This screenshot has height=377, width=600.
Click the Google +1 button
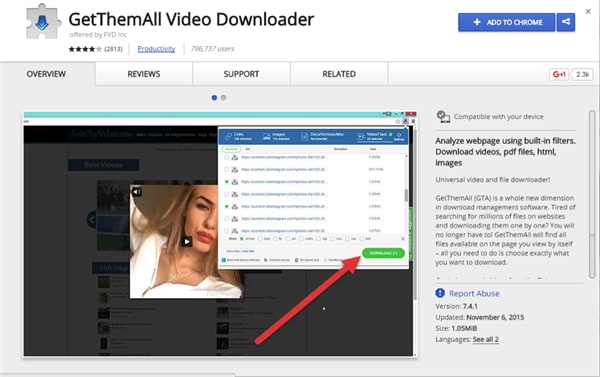(x=559, y=74)
